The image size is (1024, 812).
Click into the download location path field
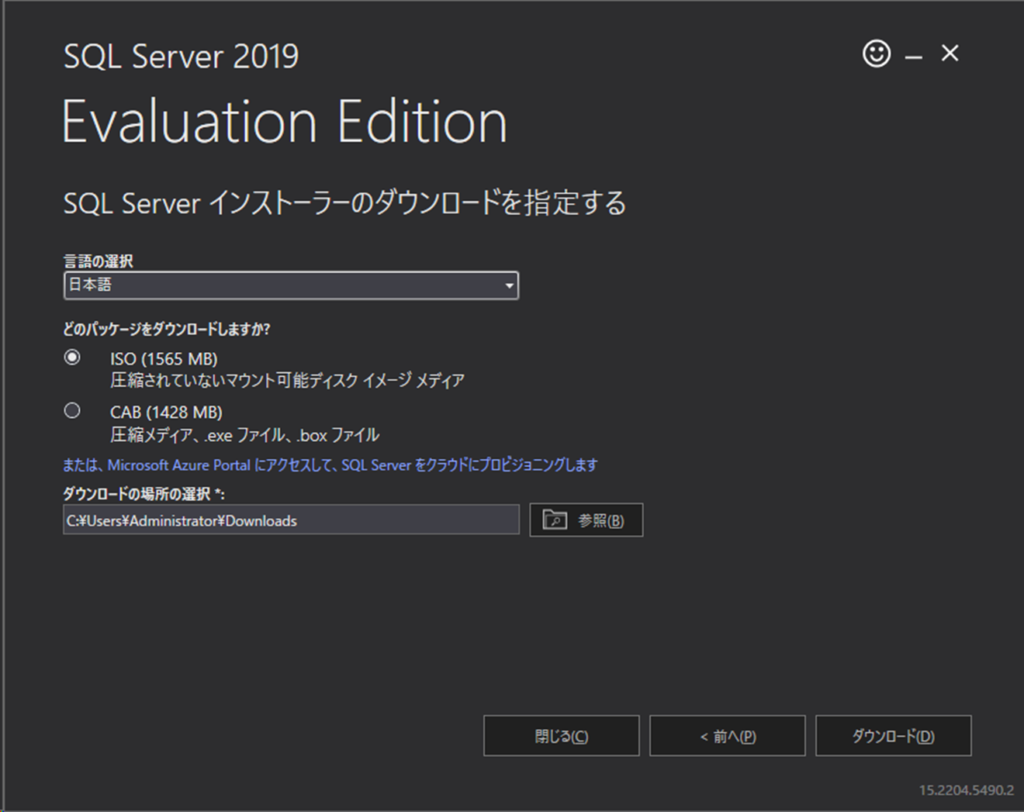[291, 520]
